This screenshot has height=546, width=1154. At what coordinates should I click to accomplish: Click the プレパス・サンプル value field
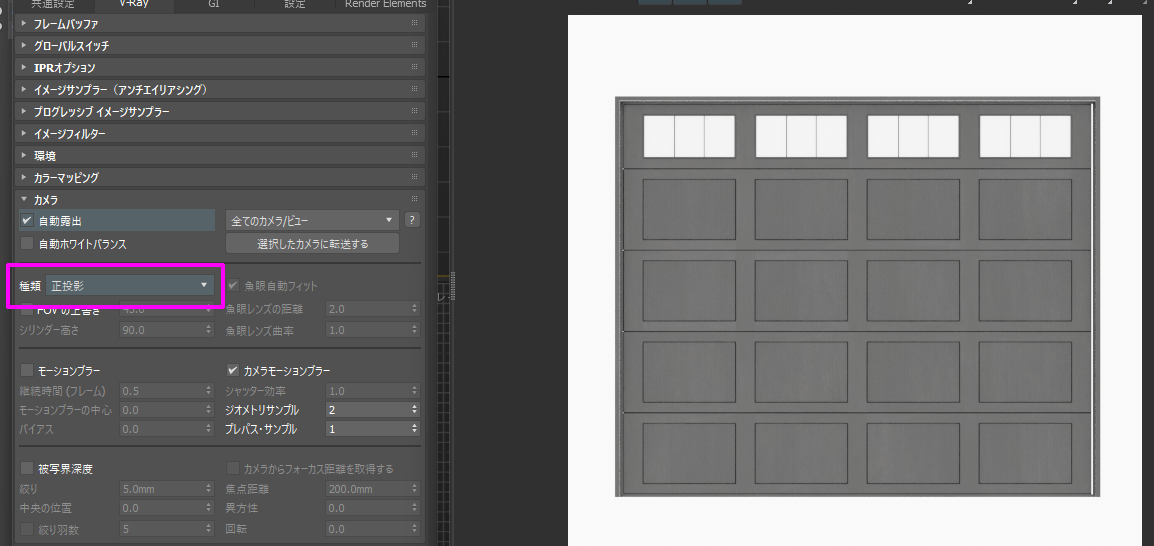tap(365, 429)
